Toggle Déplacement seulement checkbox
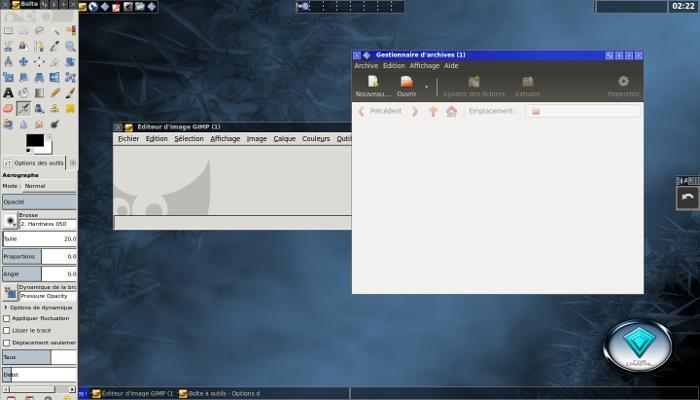The height and width of the screenshot is (400, 700). point(7,342)
